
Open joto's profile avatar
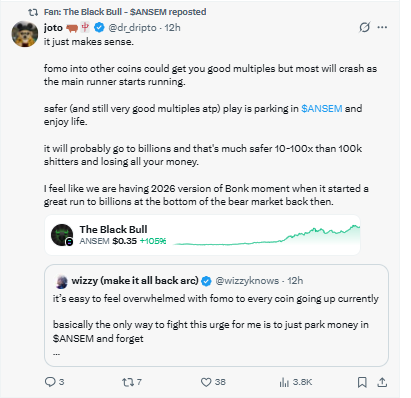point(24,34)
